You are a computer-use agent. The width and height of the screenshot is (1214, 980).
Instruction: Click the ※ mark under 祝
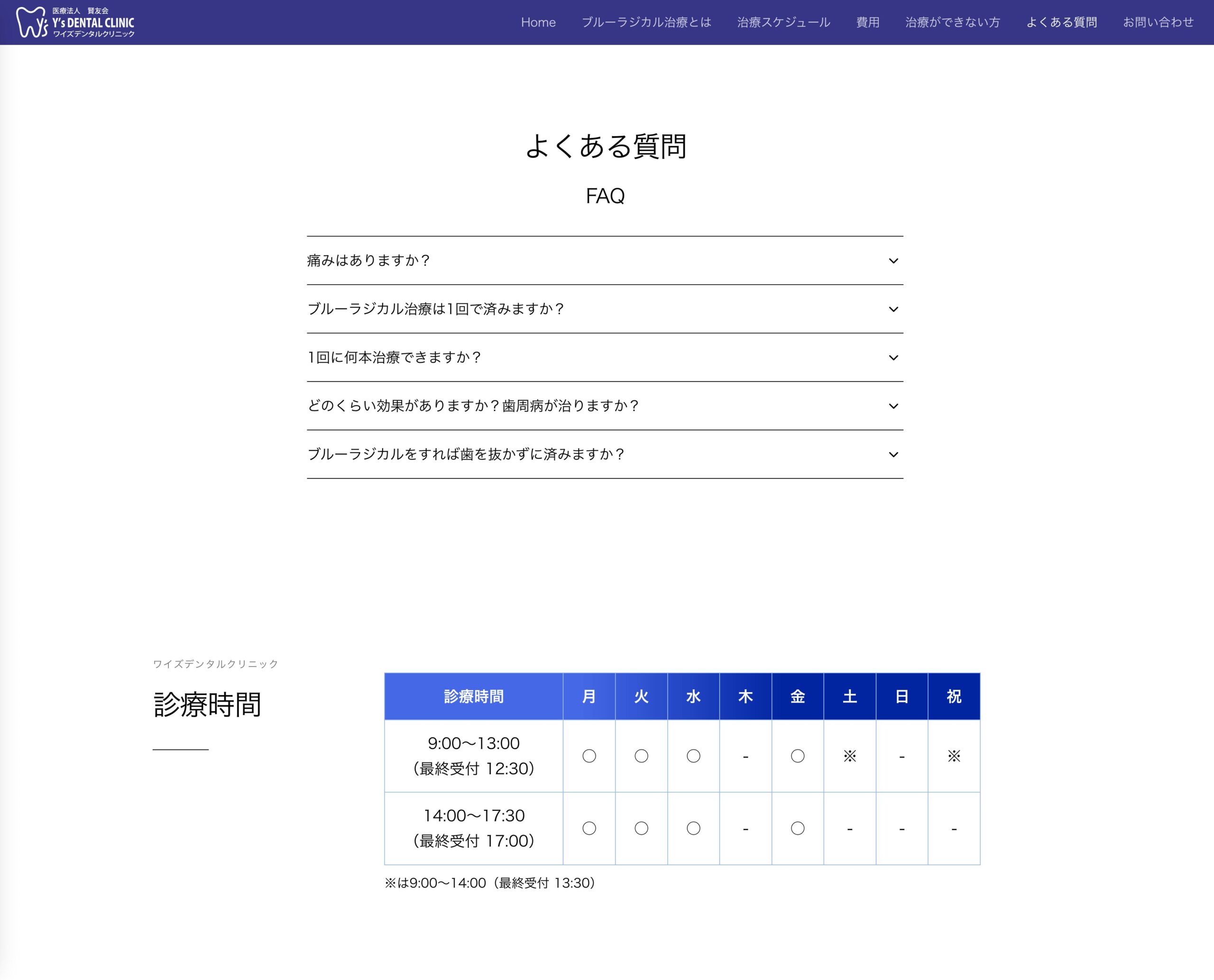pyautogui.click(x=954, y=756)
